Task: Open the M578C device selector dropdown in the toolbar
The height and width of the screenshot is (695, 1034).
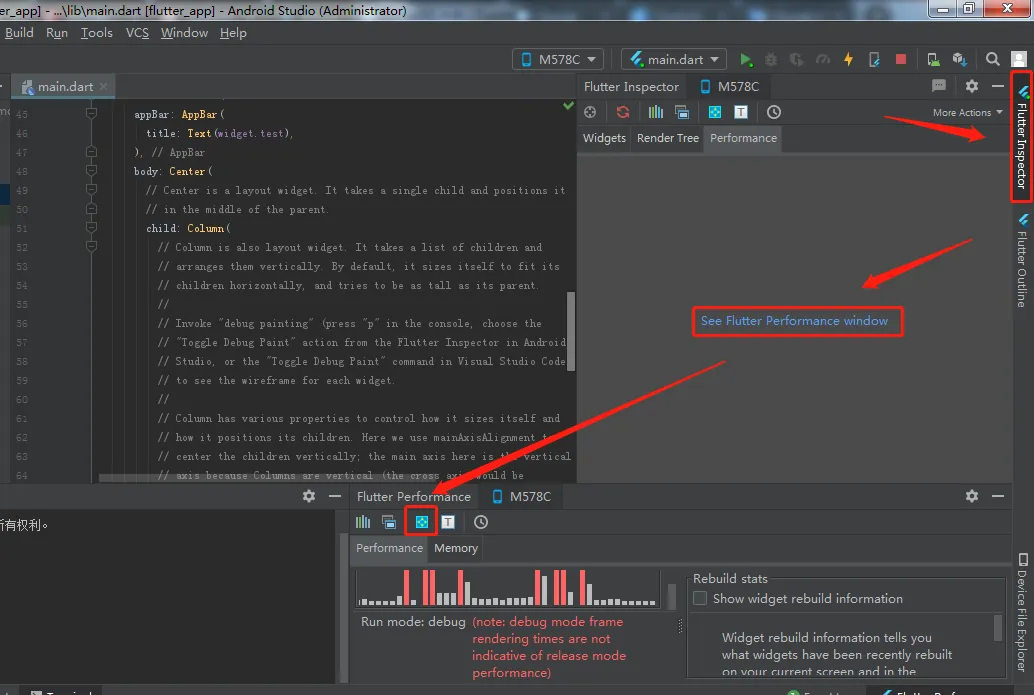Action: [x=558, y=59]
